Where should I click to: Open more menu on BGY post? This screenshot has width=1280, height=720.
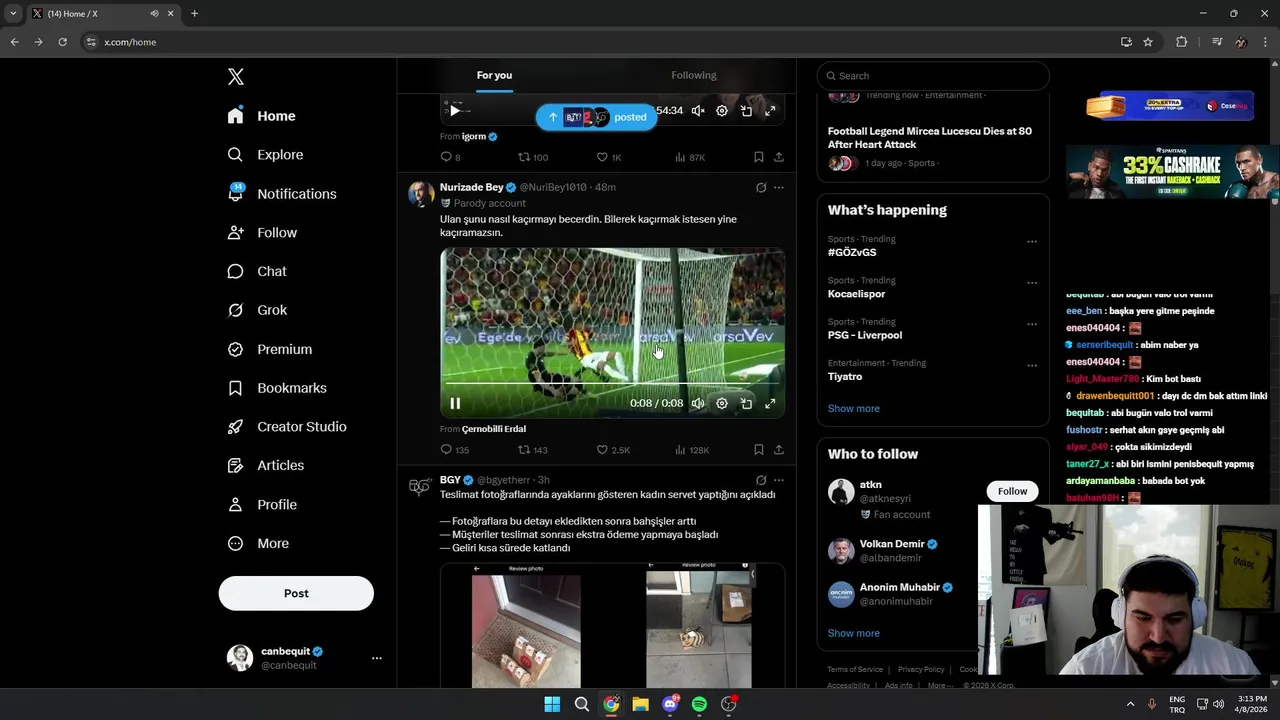pos(779,481)
